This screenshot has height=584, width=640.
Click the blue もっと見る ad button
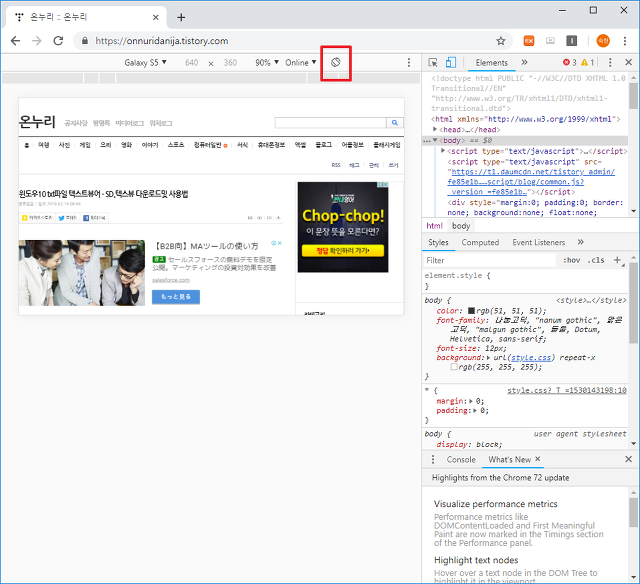click(176, 297)
